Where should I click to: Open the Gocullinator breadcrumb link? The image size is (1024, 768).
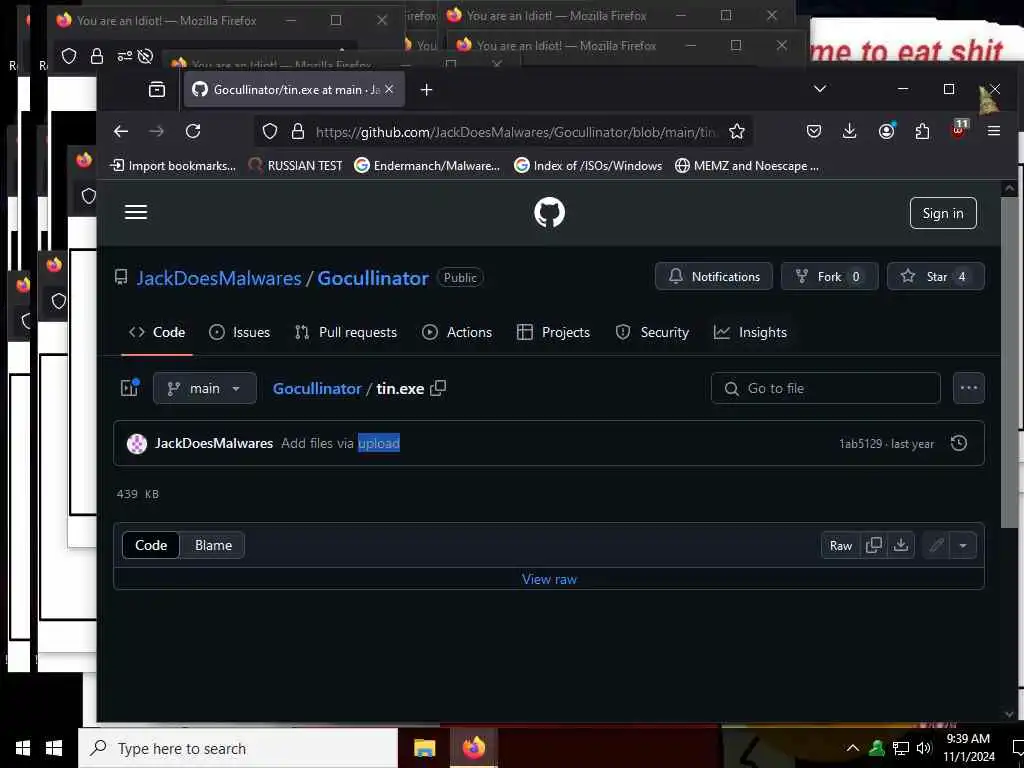317,389
